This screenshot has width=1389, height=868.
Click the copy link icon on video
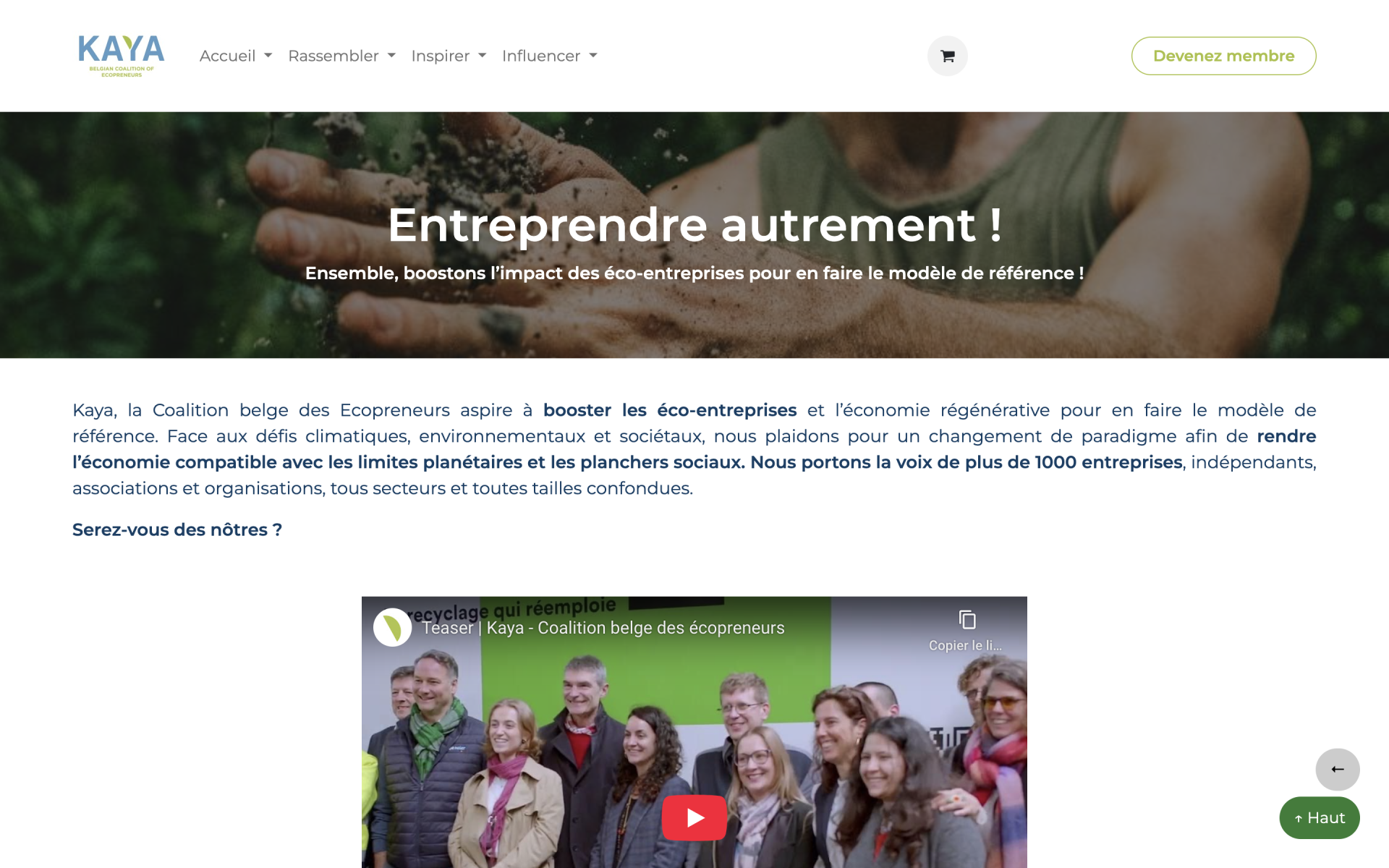[967, 620]
